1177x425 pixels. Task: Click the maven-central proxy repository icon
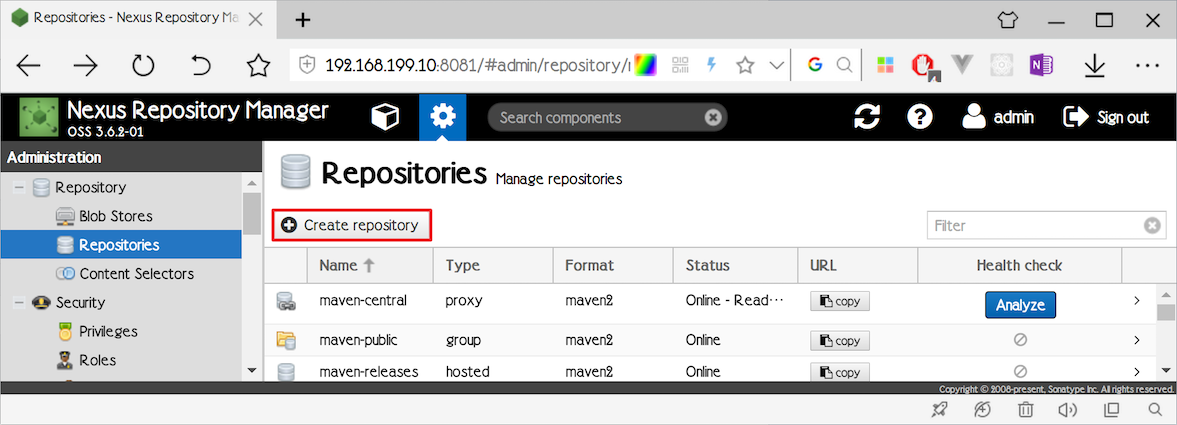[x=286, y=302]
